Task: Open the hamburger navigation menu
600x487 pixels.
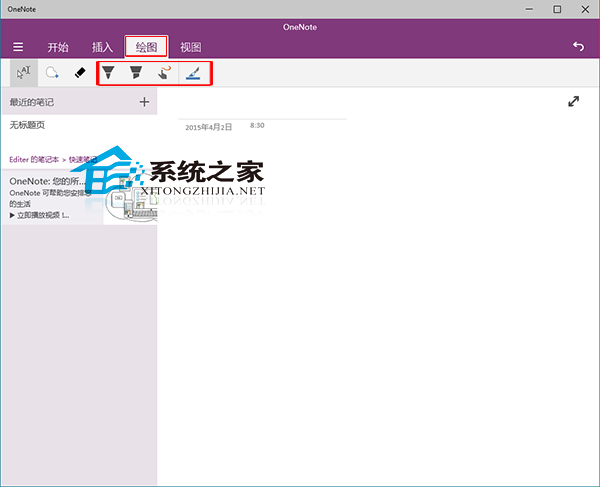Action: tap(18, 47)
